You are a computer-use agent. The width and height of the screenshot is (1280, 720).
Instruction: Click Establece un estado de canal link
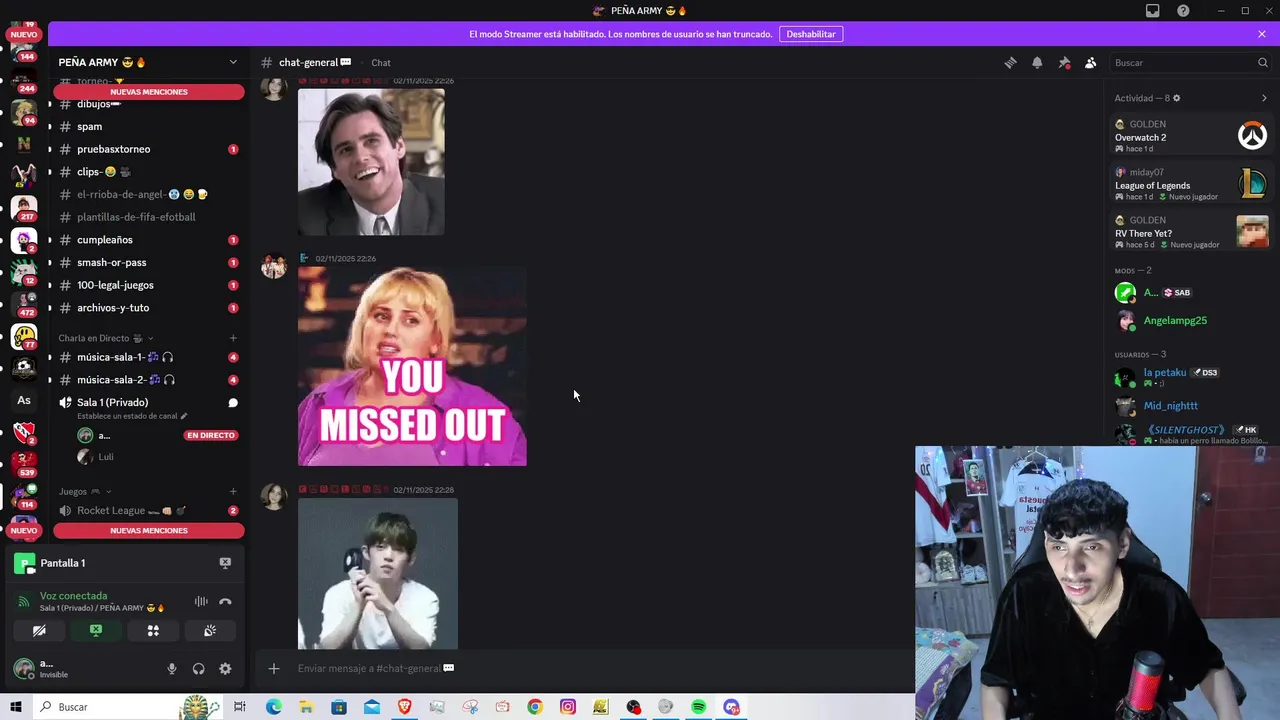click(x=132, y=416)
